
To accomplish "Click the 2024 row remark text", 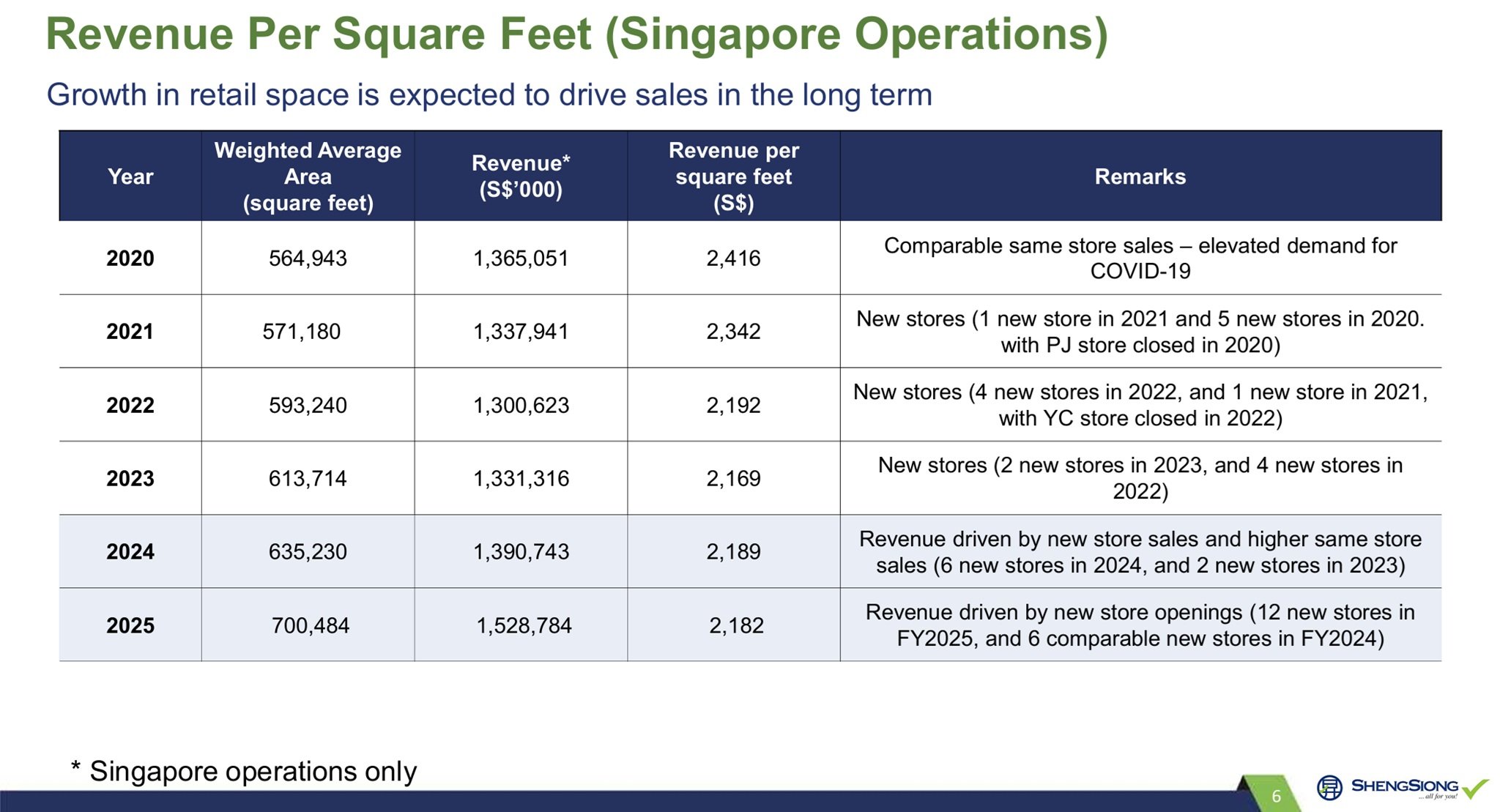I will (x=1140, y=552).
